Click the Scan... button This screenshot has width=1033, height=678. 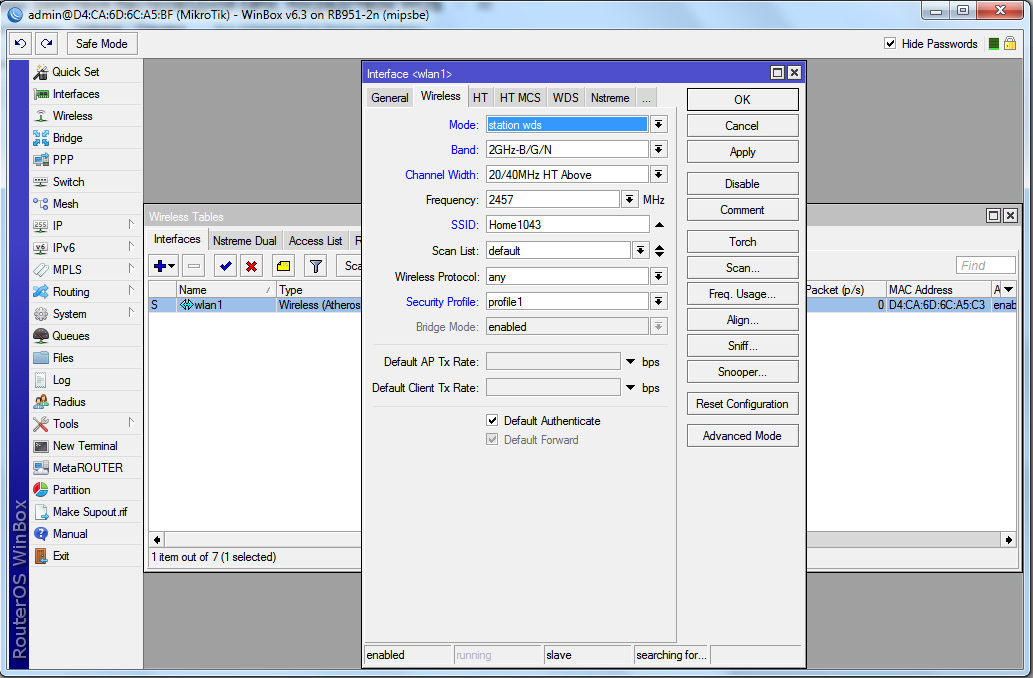pyautogui.click(x=742, y=268)
